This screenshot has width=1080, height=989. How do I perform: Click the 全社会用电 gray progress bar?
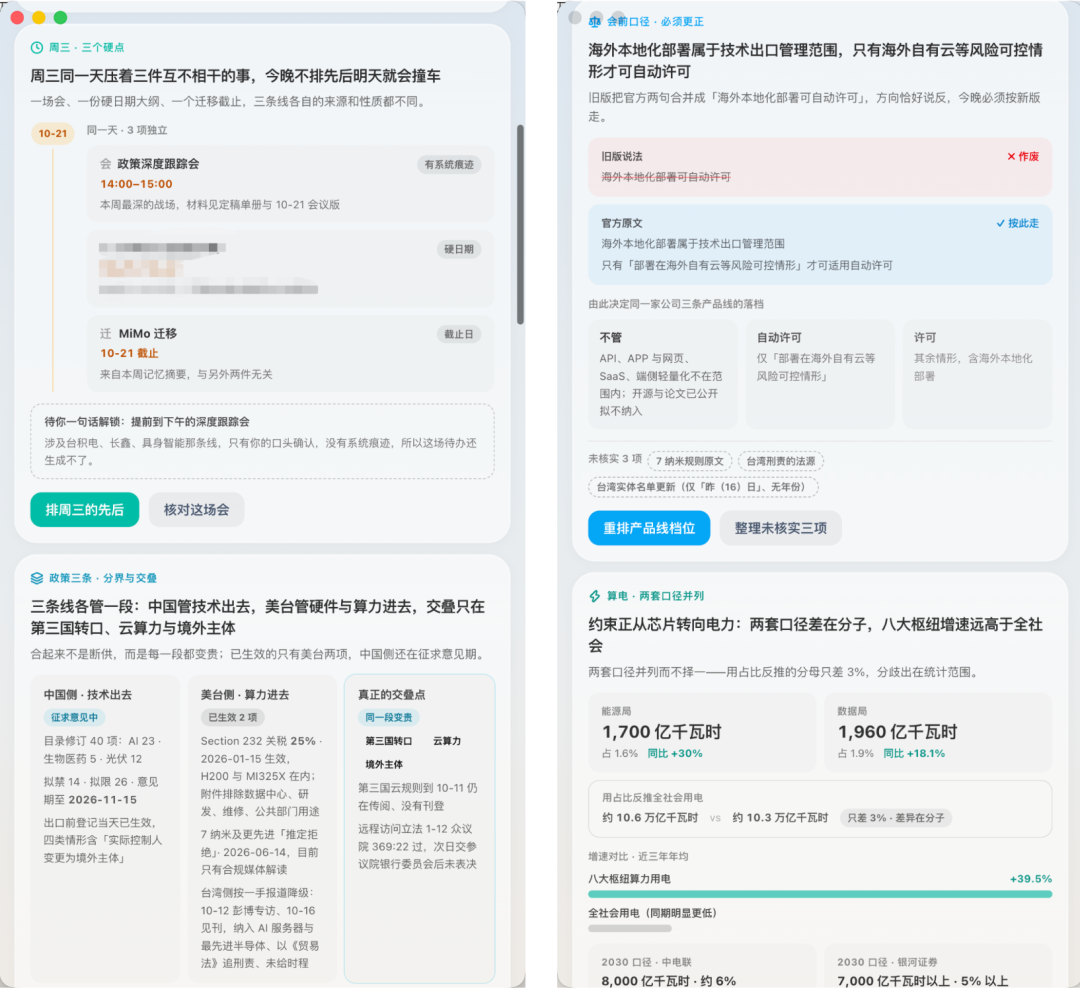(x=630, y=928)
